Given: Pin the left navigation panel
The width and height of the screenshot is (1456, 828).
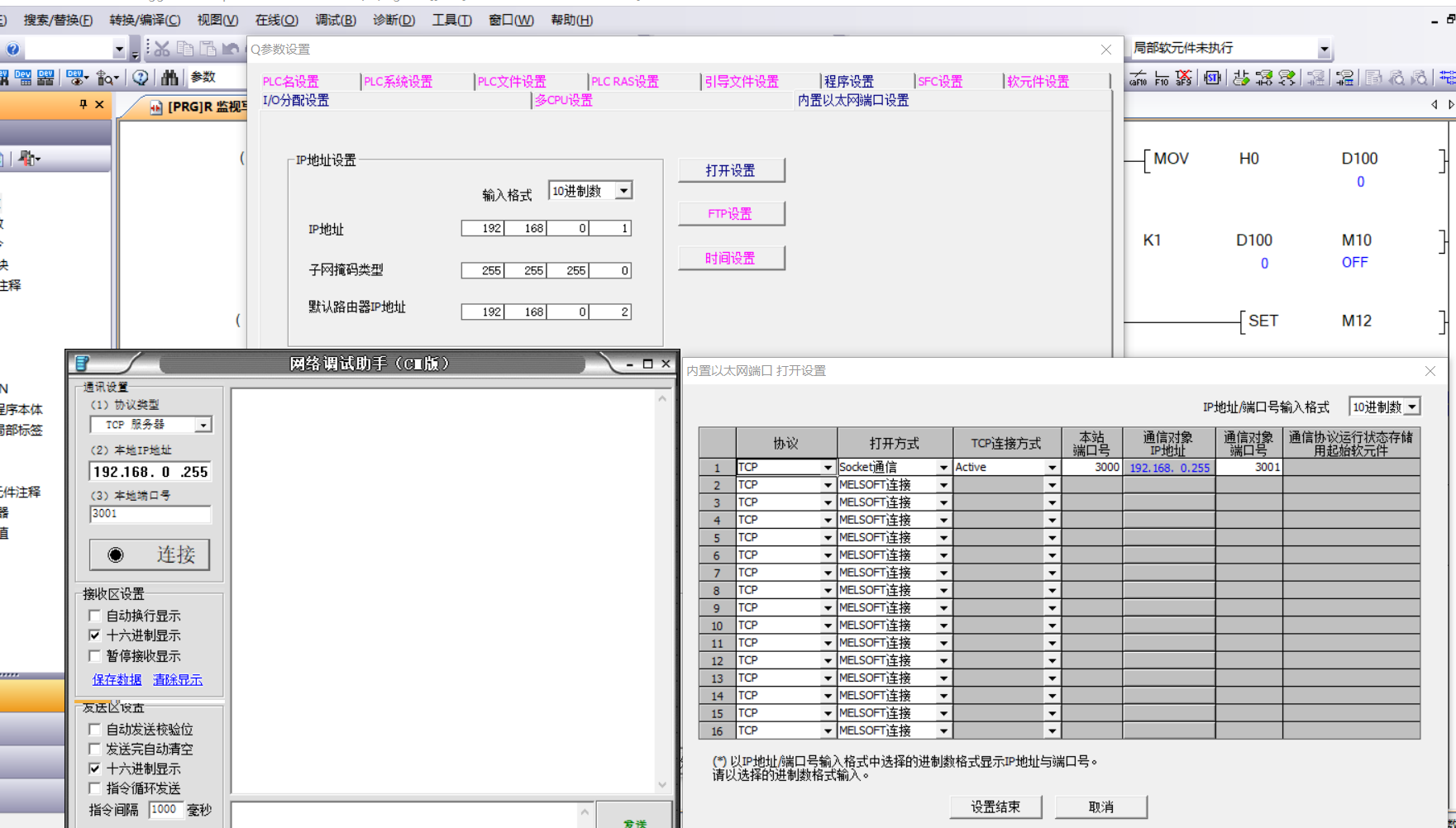Looking at the screenshot, I should [83, 105].
